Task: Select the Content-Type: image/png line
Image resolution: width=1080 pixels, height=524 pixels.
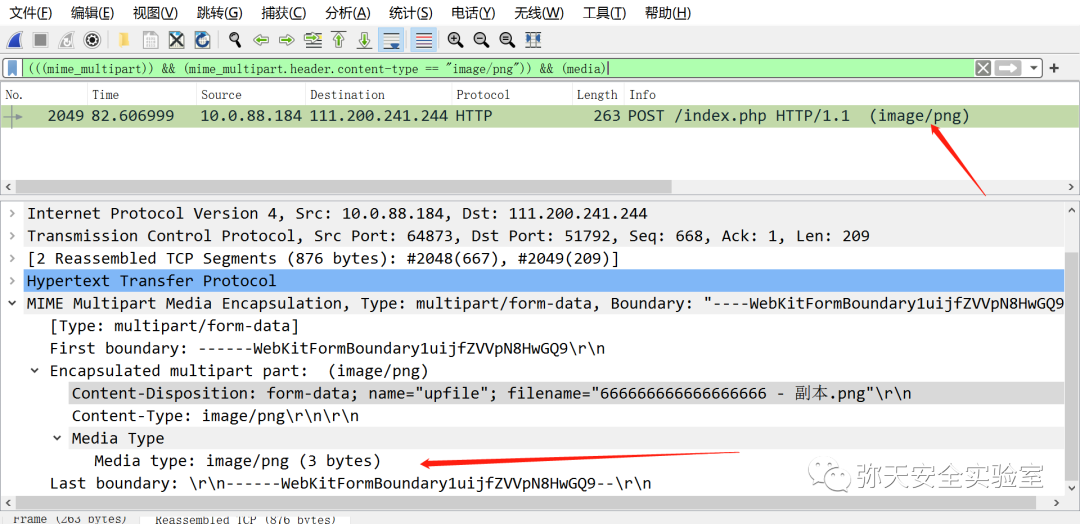Action: point(215,416)
